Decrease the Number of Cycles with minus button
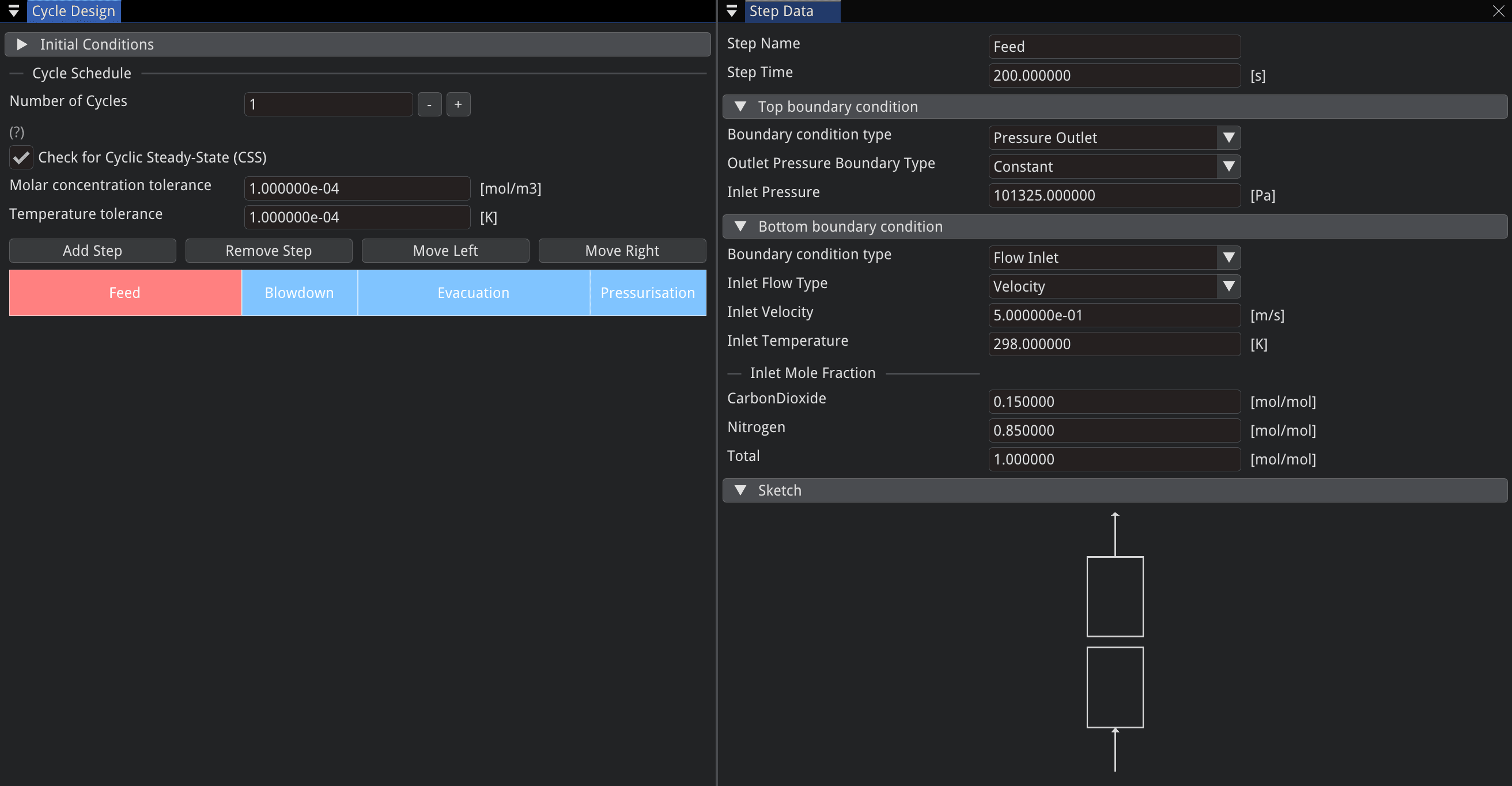 (x=430, y=104)
